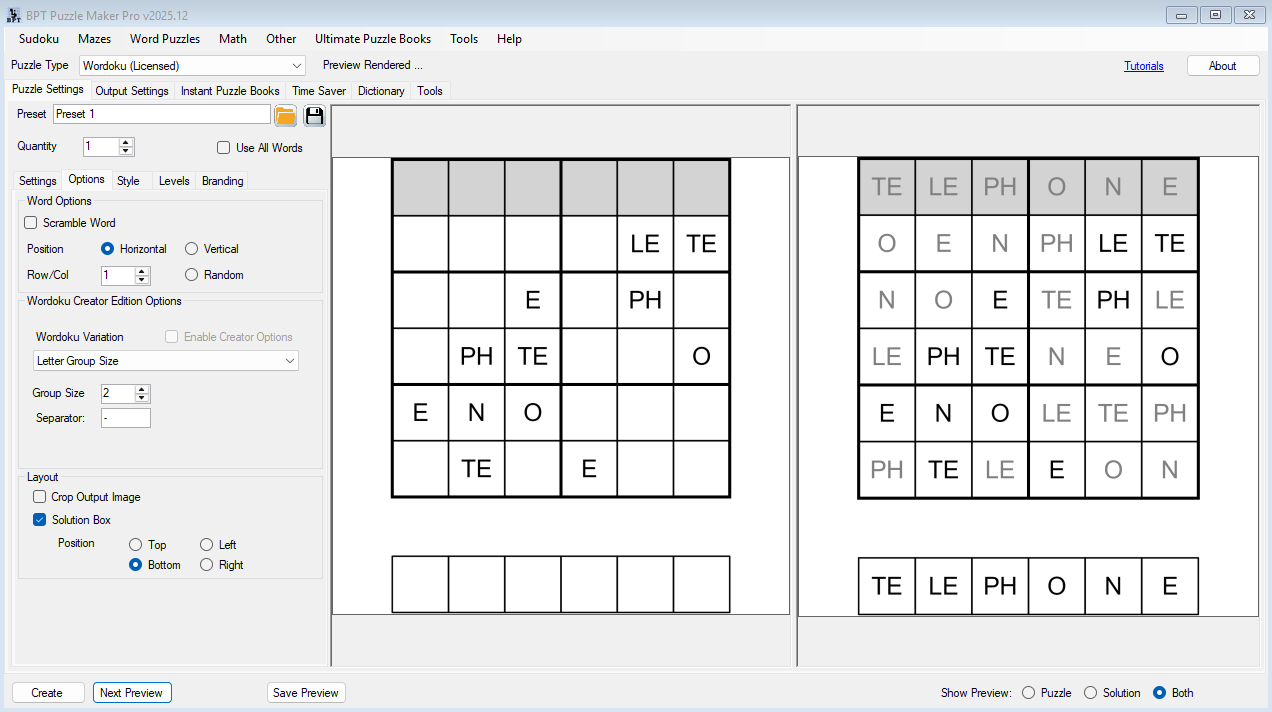
Task: Switch to the Style sub-tab
Action: 128,181
